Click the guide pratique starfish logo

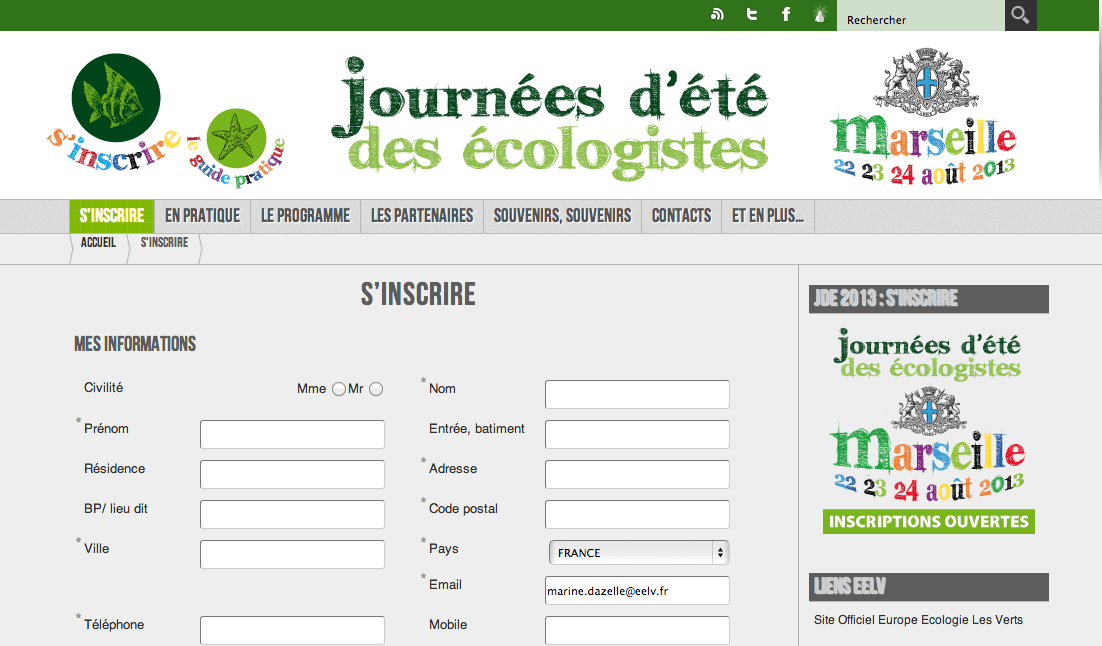237,148
